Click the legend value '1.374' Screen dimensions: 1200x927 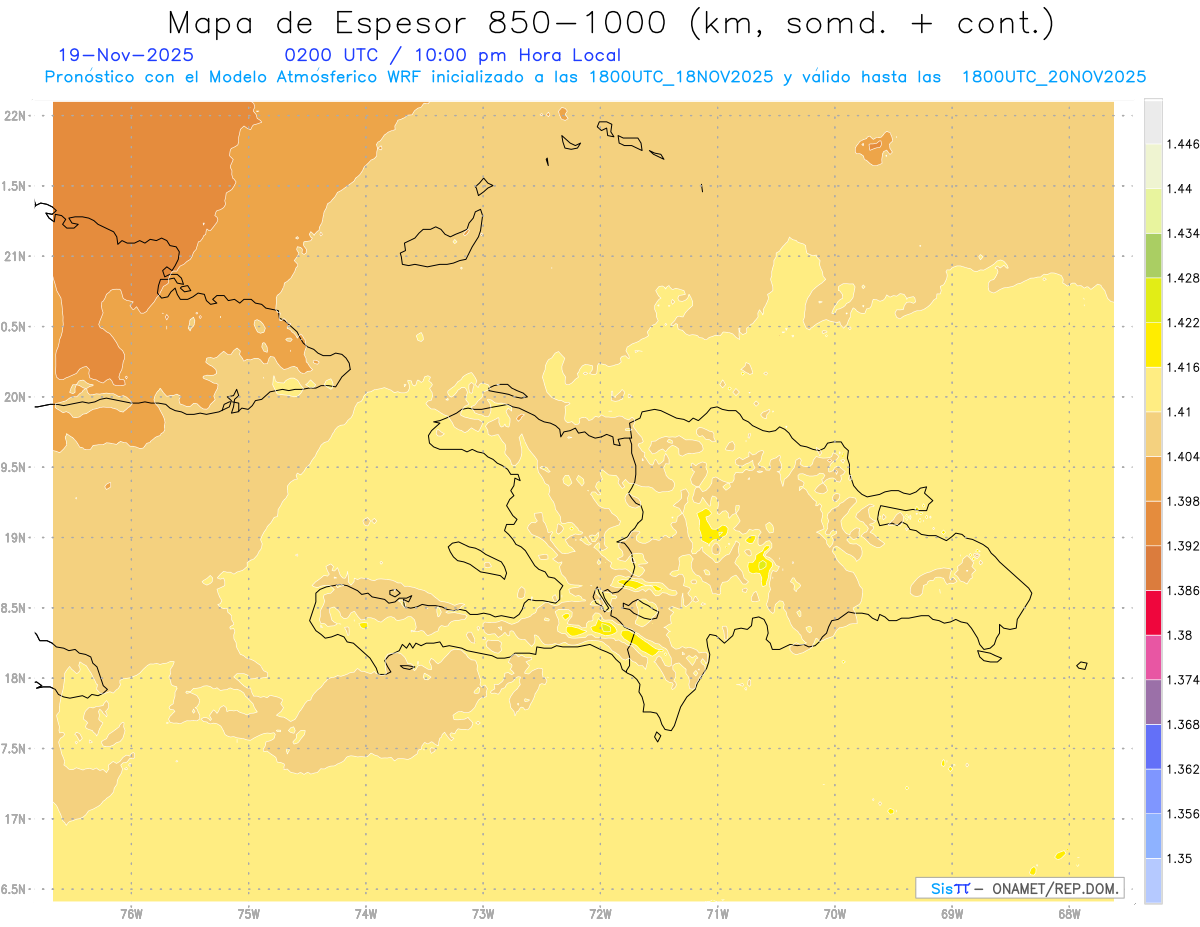click(x=1183, y=680)
